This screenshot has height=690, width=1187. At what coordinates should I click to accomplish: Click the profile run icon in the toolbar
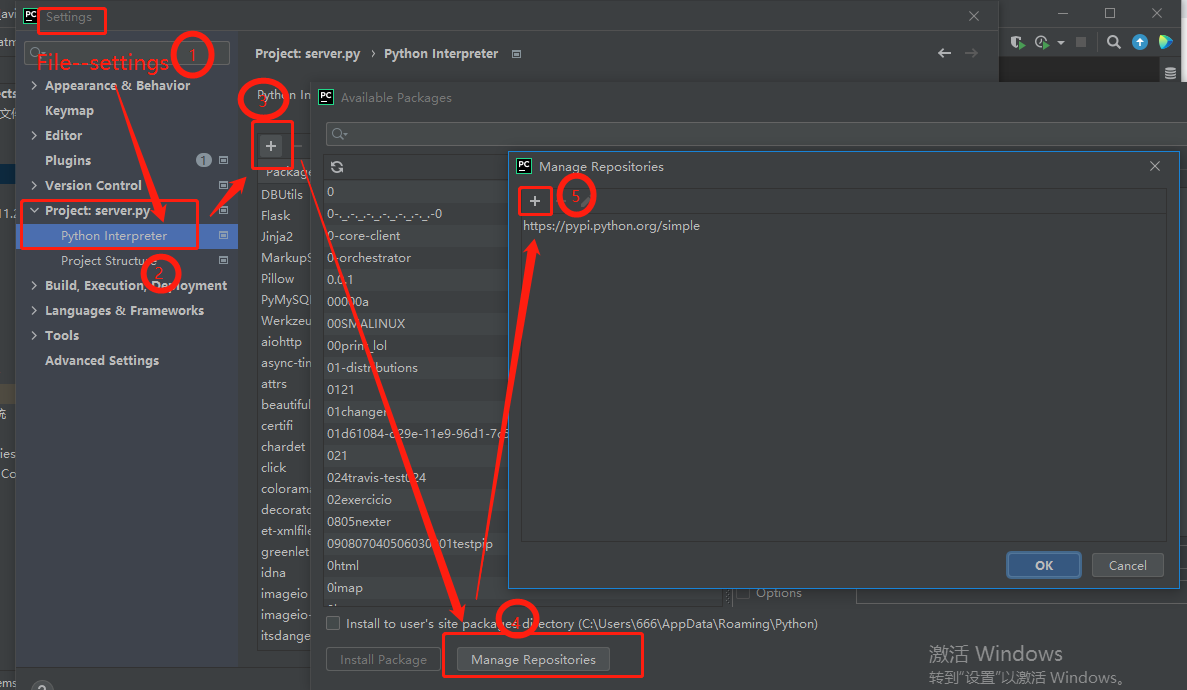pos(1042,42)
